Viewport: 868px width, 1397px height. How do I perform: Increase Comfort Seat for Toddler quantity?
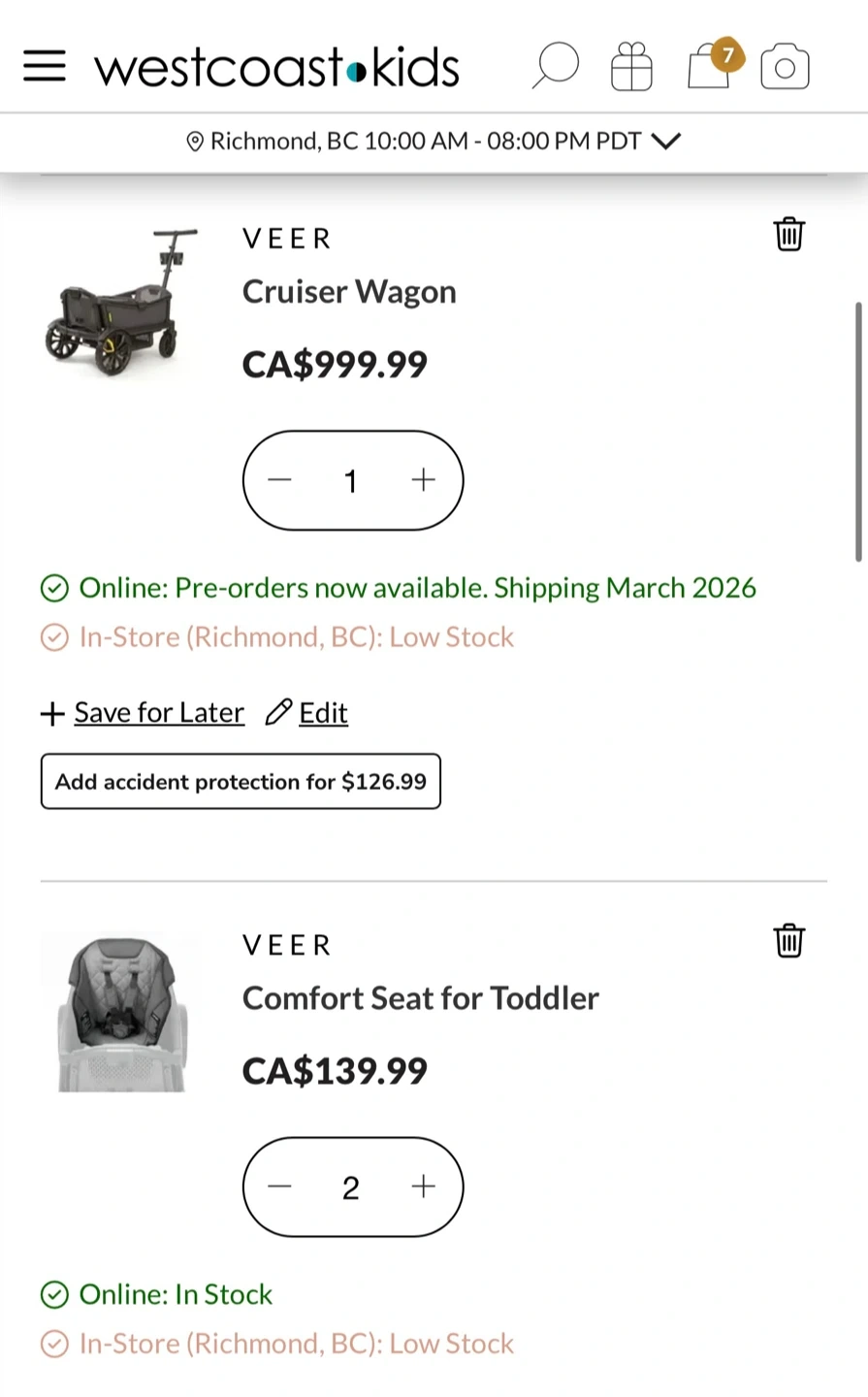[424, 1186]
